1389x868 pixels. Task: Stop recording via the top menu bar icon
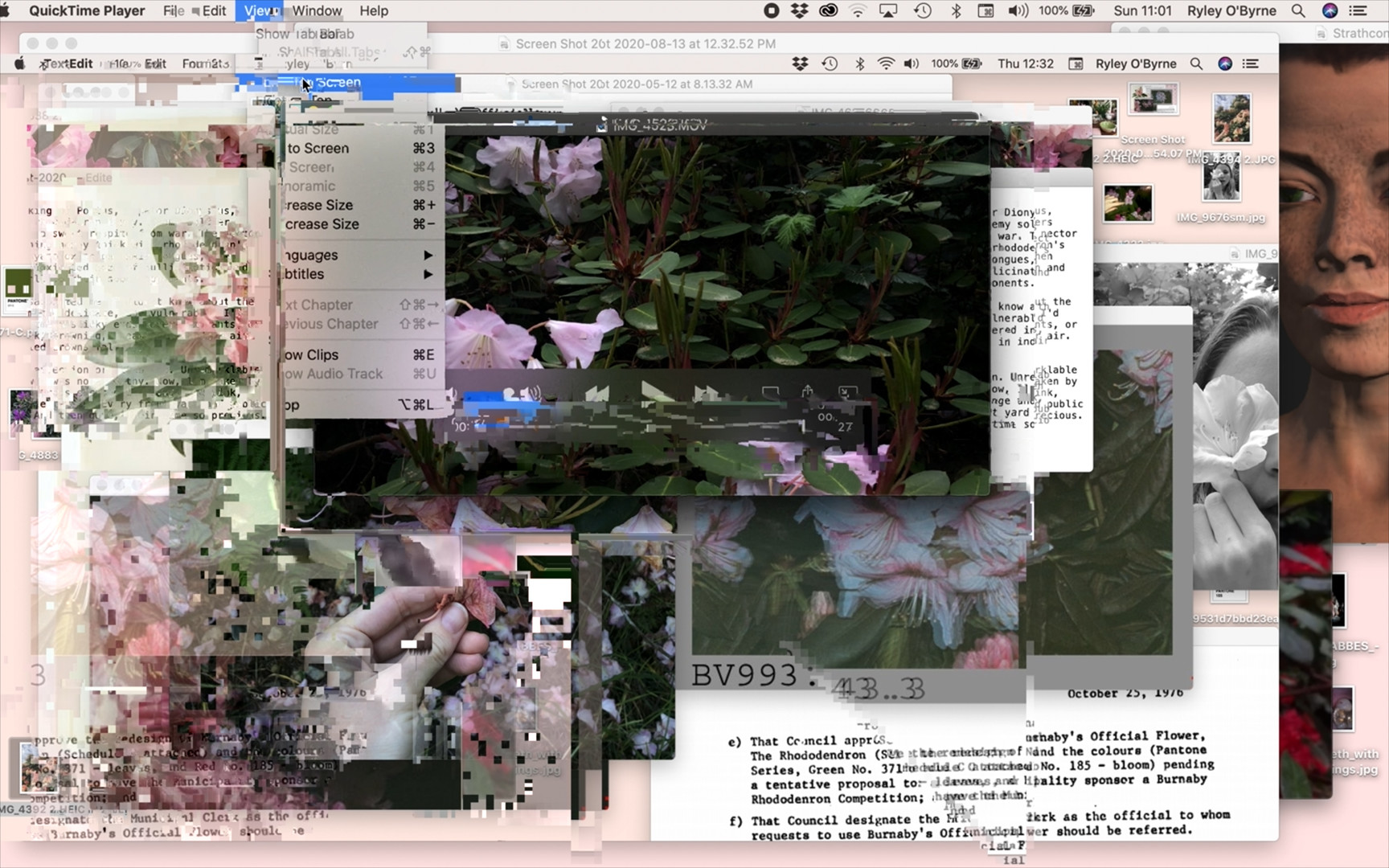[x=771, y=10]
